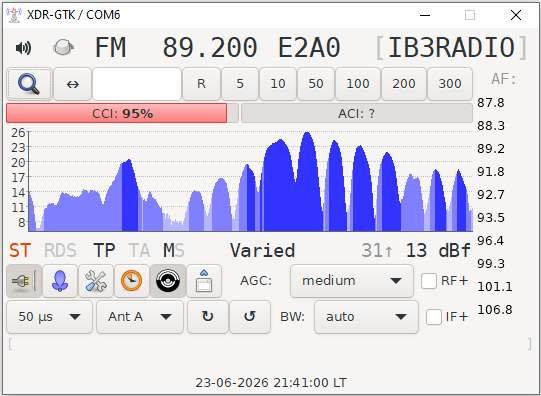
Task: Click the frequency entry field
Action: coord(137,84)
